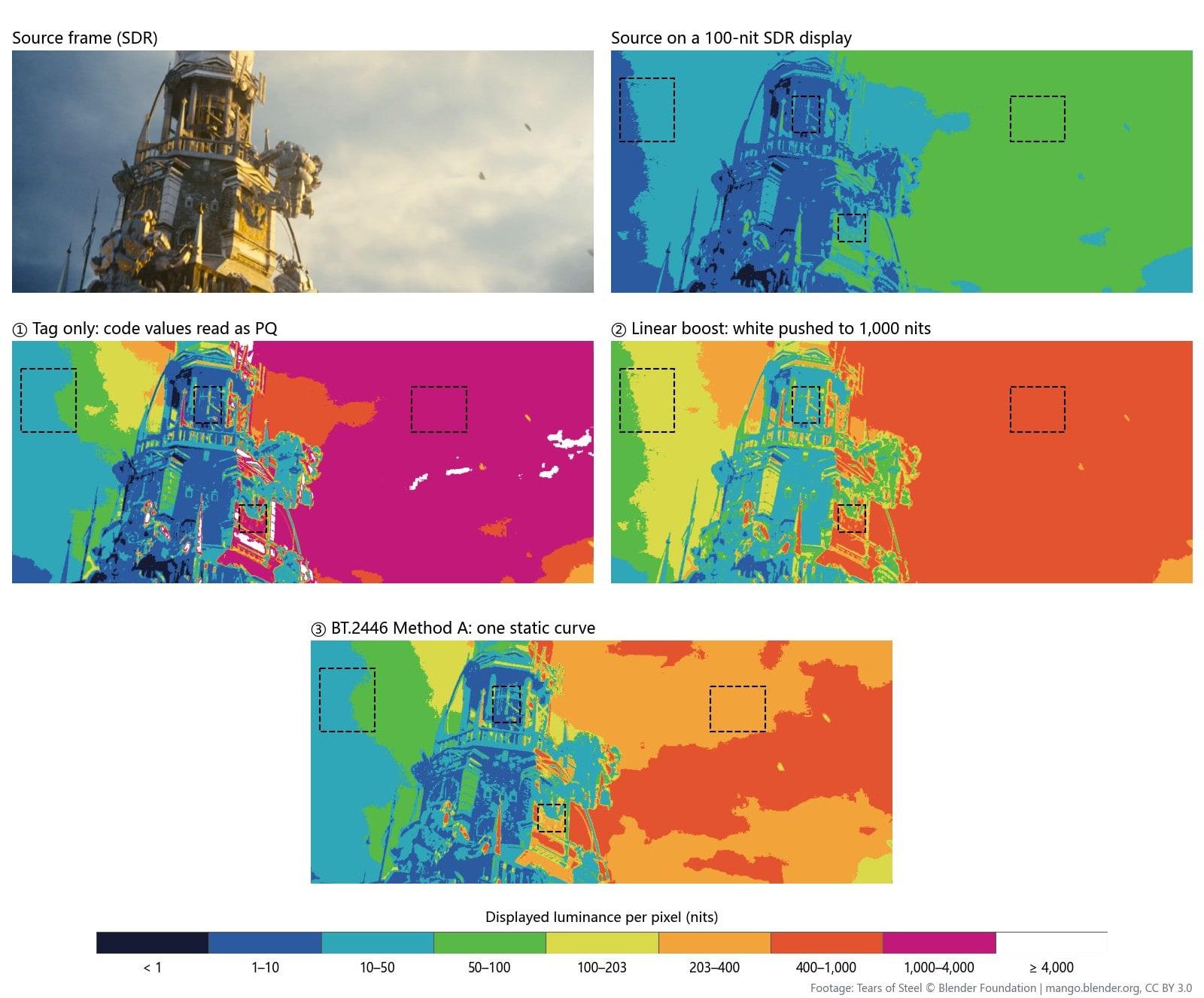Pick the Linear boost luminance map panel
The width and height of the screenshot is (1204, 998).
[901, 462]
